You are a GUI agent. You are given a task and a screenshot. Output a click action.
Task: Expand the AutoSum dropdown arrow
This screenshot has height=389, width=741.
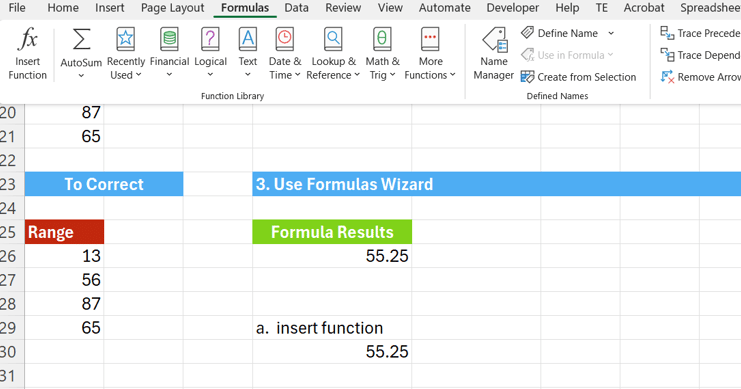(x=81, y=76)
